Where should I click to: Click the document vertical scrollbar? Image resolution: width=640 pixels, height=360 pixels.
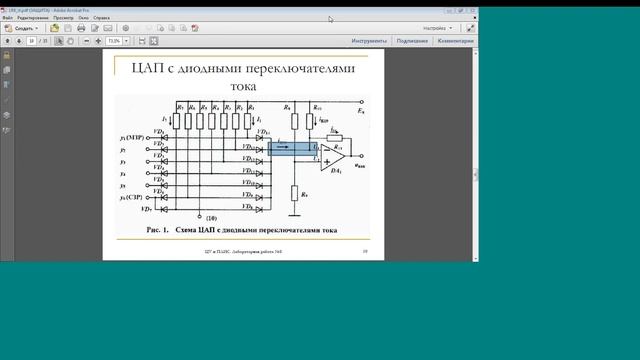pyautogui.click(x=475, y=155)
